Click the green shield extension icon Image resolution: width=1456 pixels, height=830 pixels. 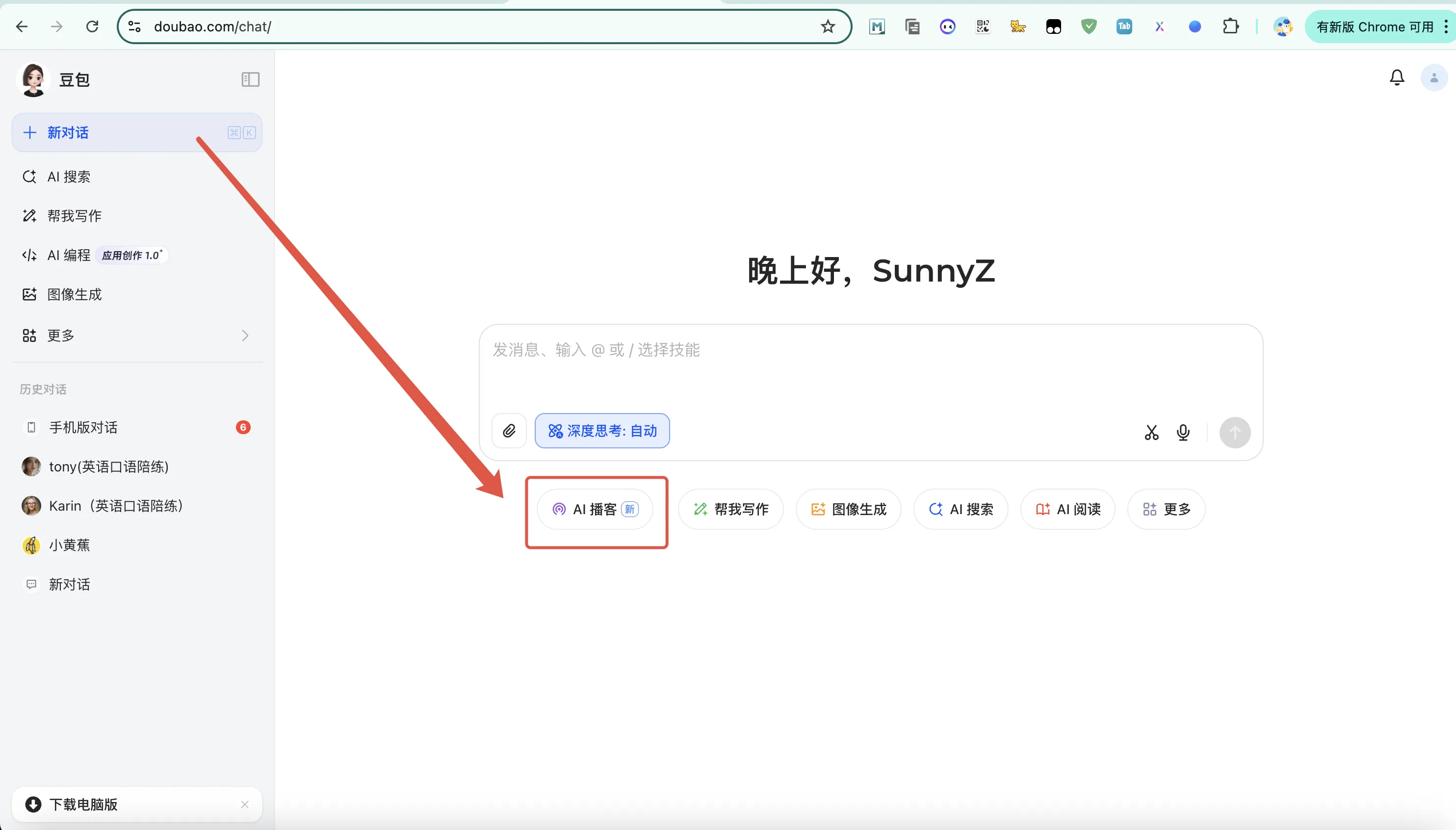[x=1089, y=26]
